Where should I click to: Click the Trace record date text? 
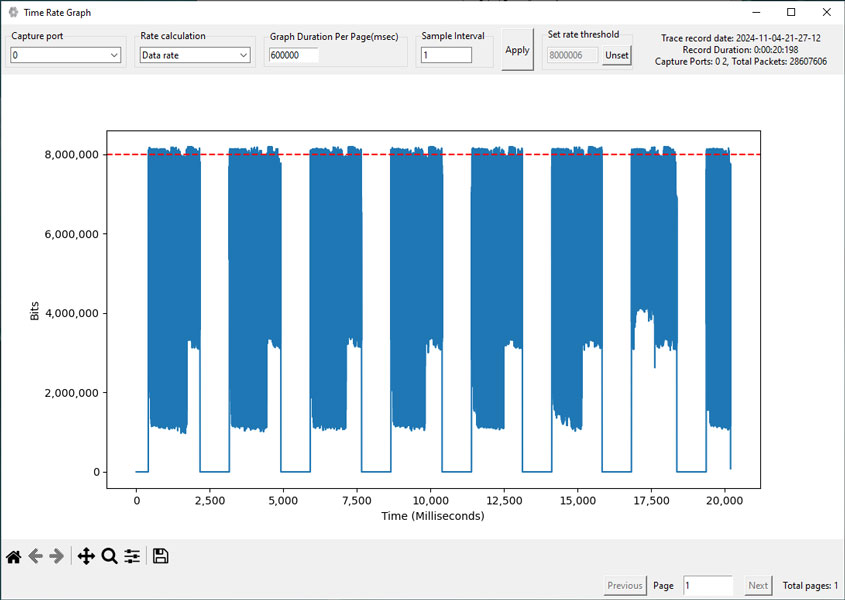741,38
